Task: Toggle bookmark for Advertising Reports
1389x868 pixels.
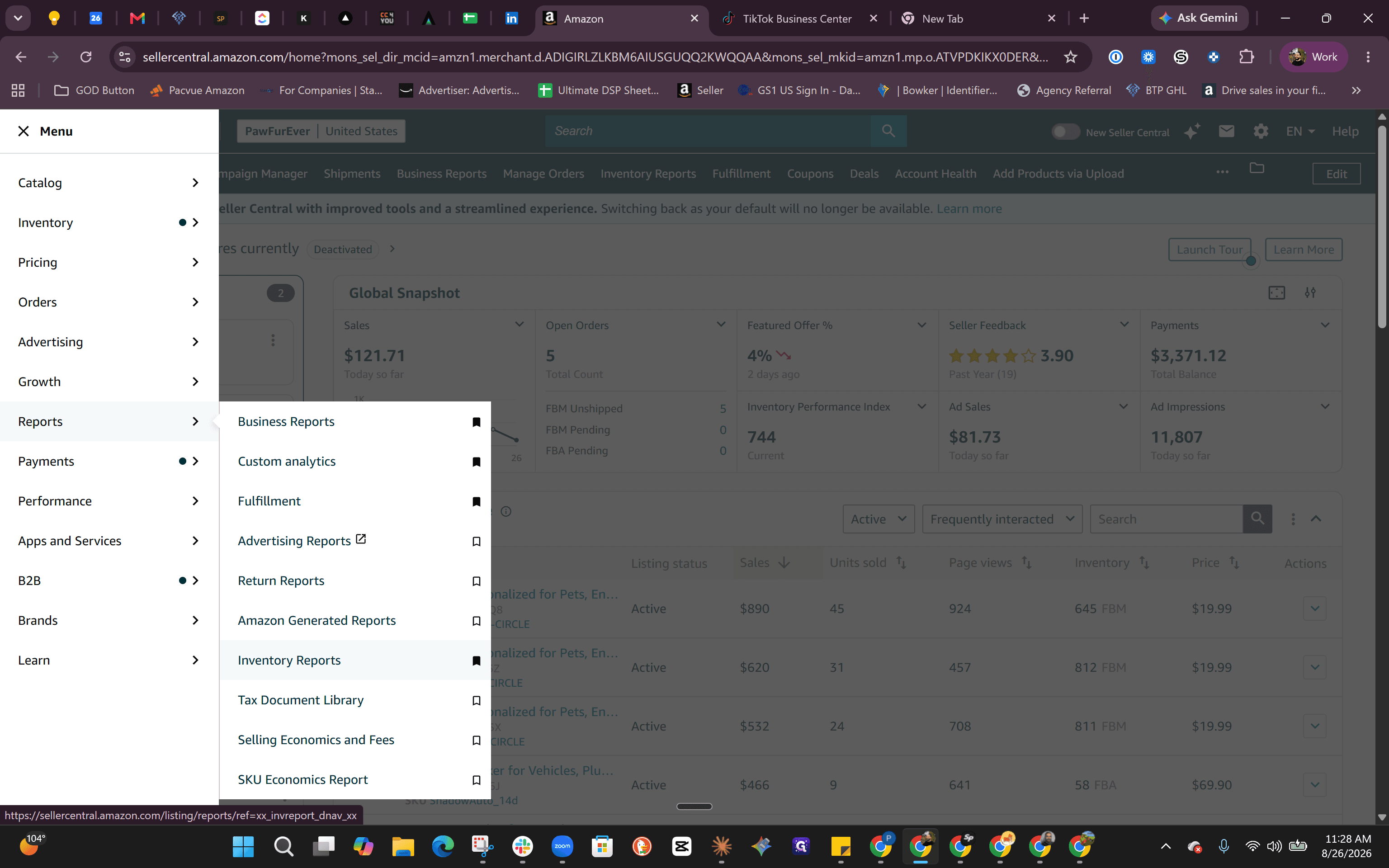Action: [x=476, y=541]
